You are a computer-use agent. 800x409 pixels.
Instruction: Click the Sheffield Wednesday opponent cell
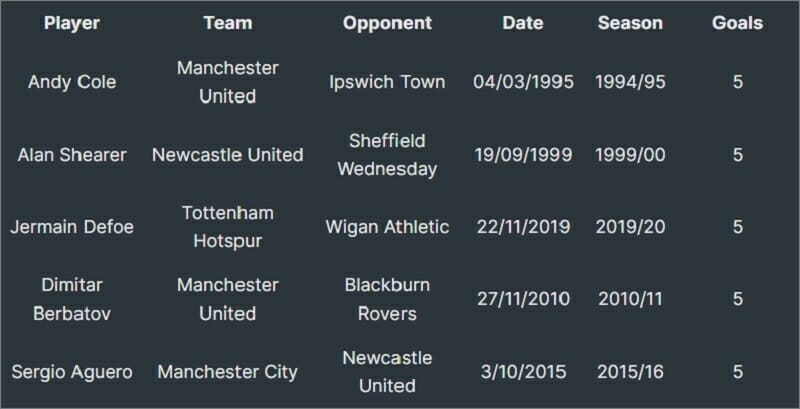click(x=387, y=155)
